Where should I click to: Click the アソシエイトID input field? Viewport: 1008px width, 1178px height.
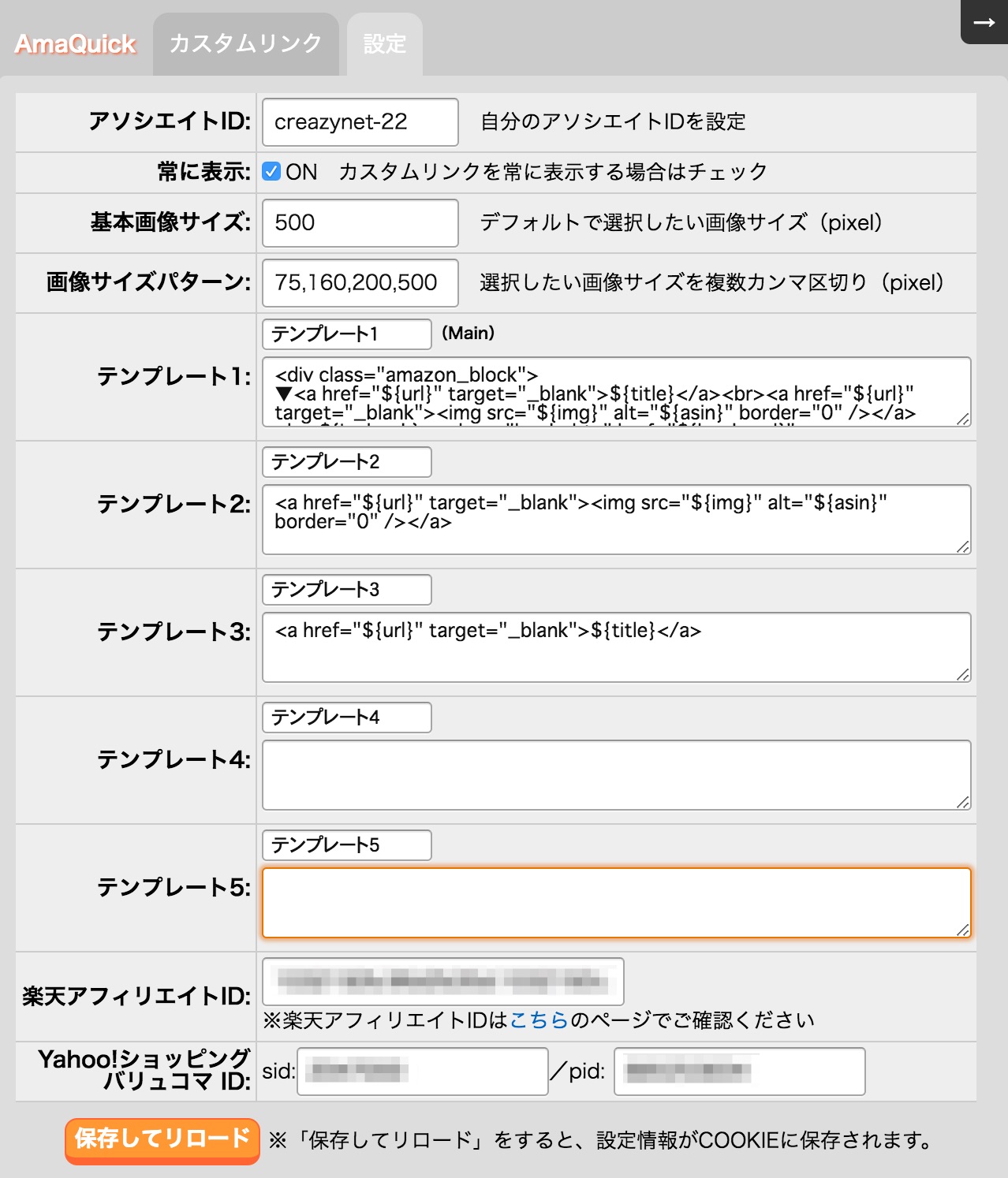(x=360, y=122)
